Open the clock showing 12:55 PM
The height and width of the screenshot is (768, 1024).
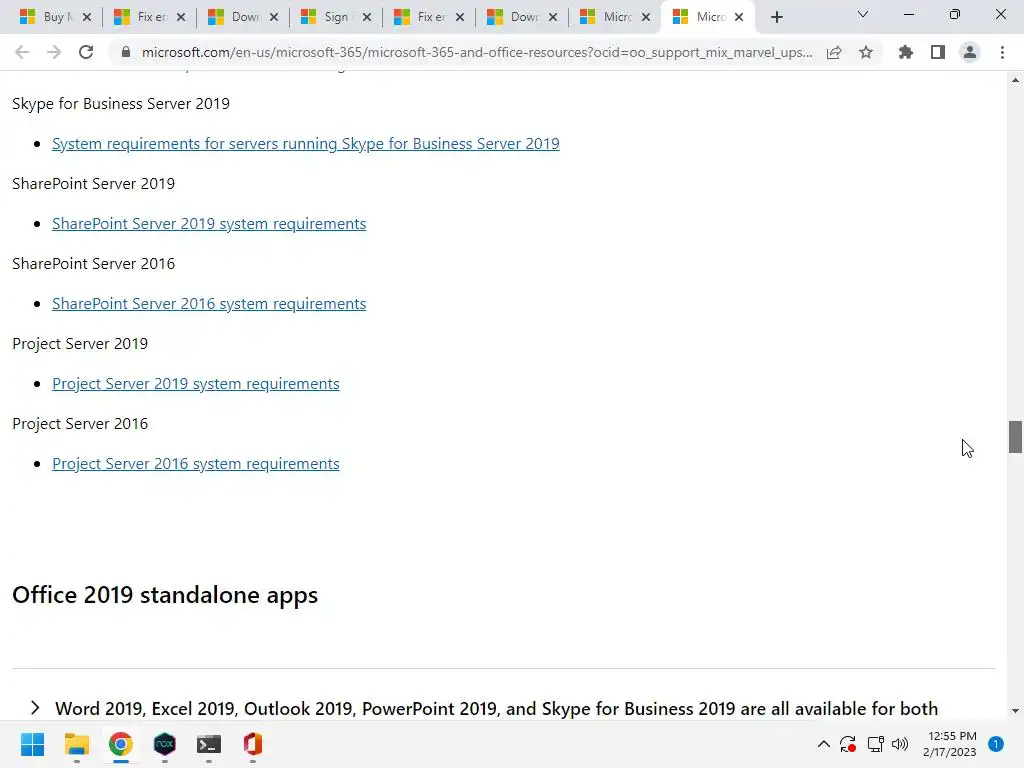950,744
